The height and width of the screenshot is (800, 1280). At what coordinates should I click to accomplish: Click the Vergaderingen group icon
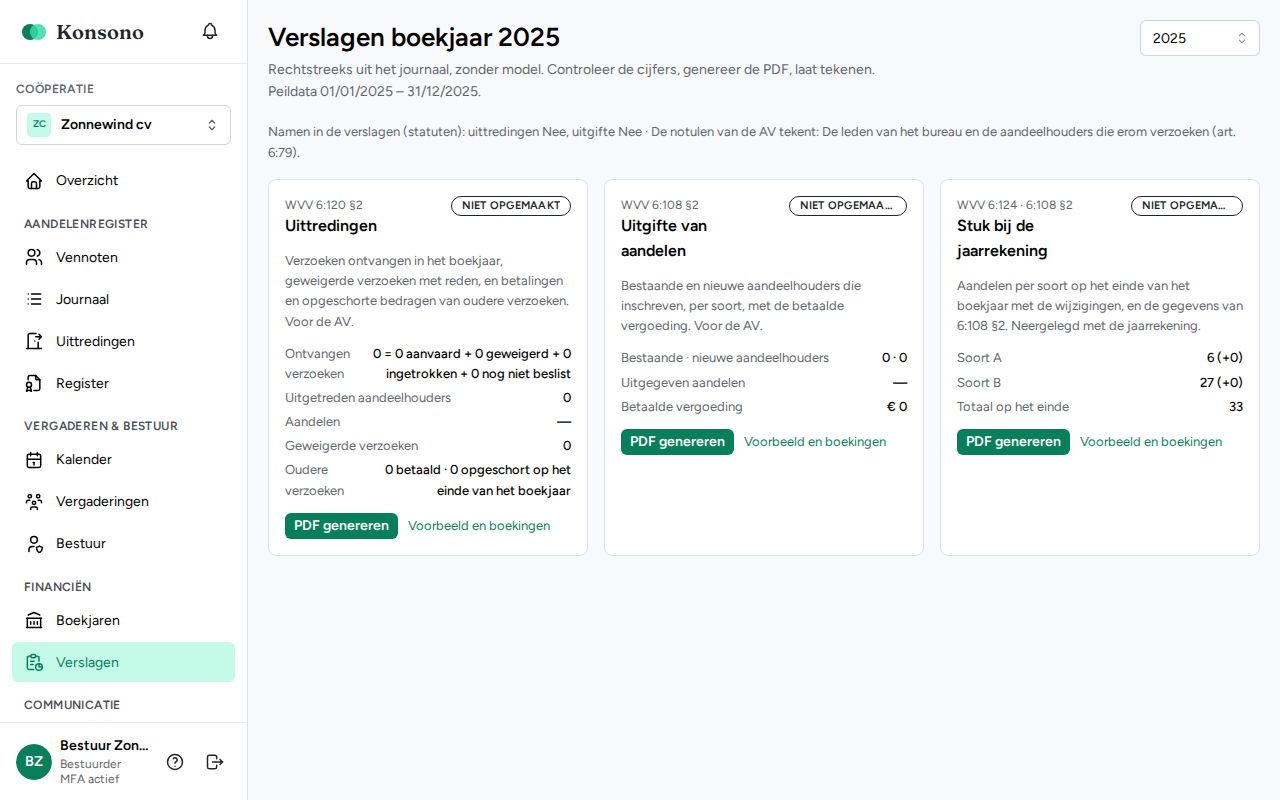[34, 502]
